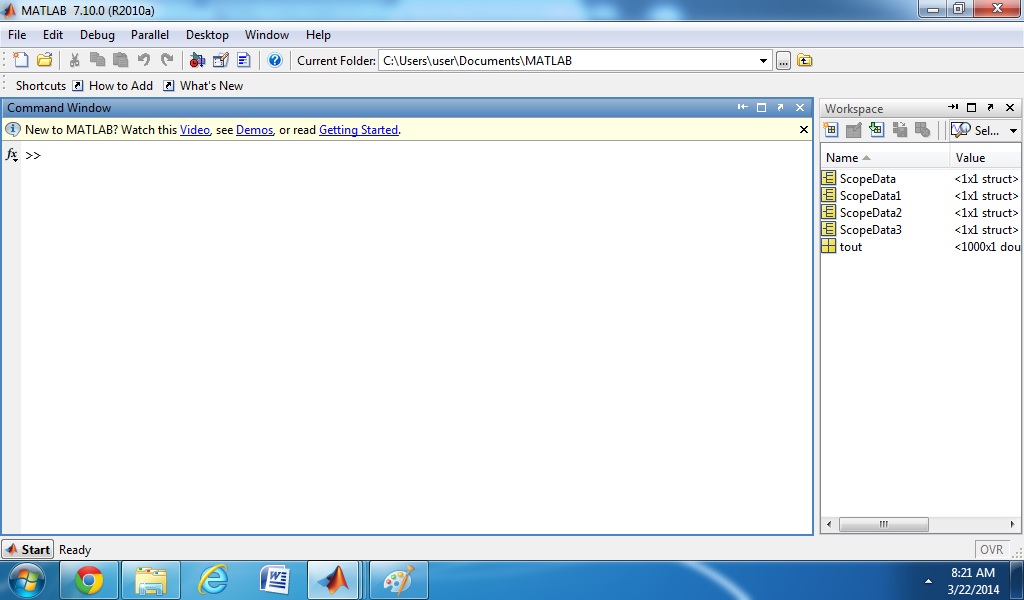Click the Open file folder icon

click(x=44, y=60)
